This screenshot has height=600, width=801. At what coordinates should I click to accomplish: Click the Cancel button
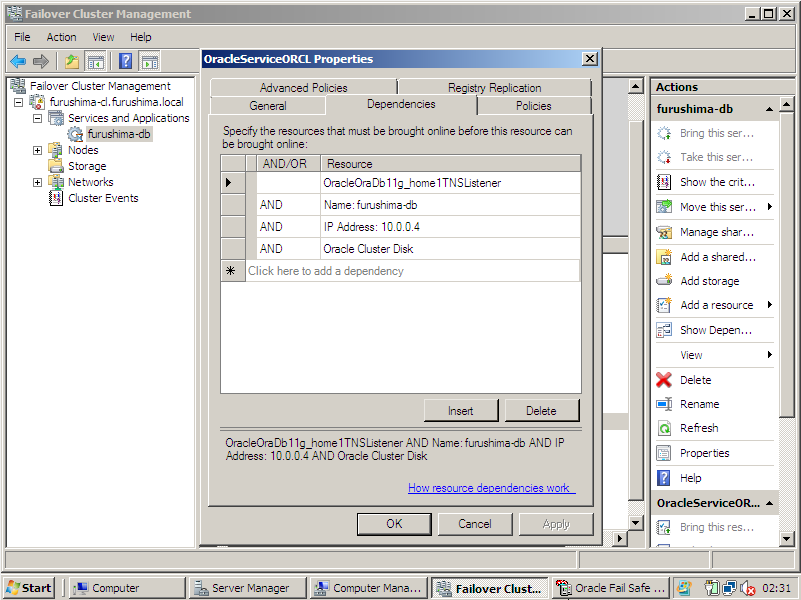(475, 524)
